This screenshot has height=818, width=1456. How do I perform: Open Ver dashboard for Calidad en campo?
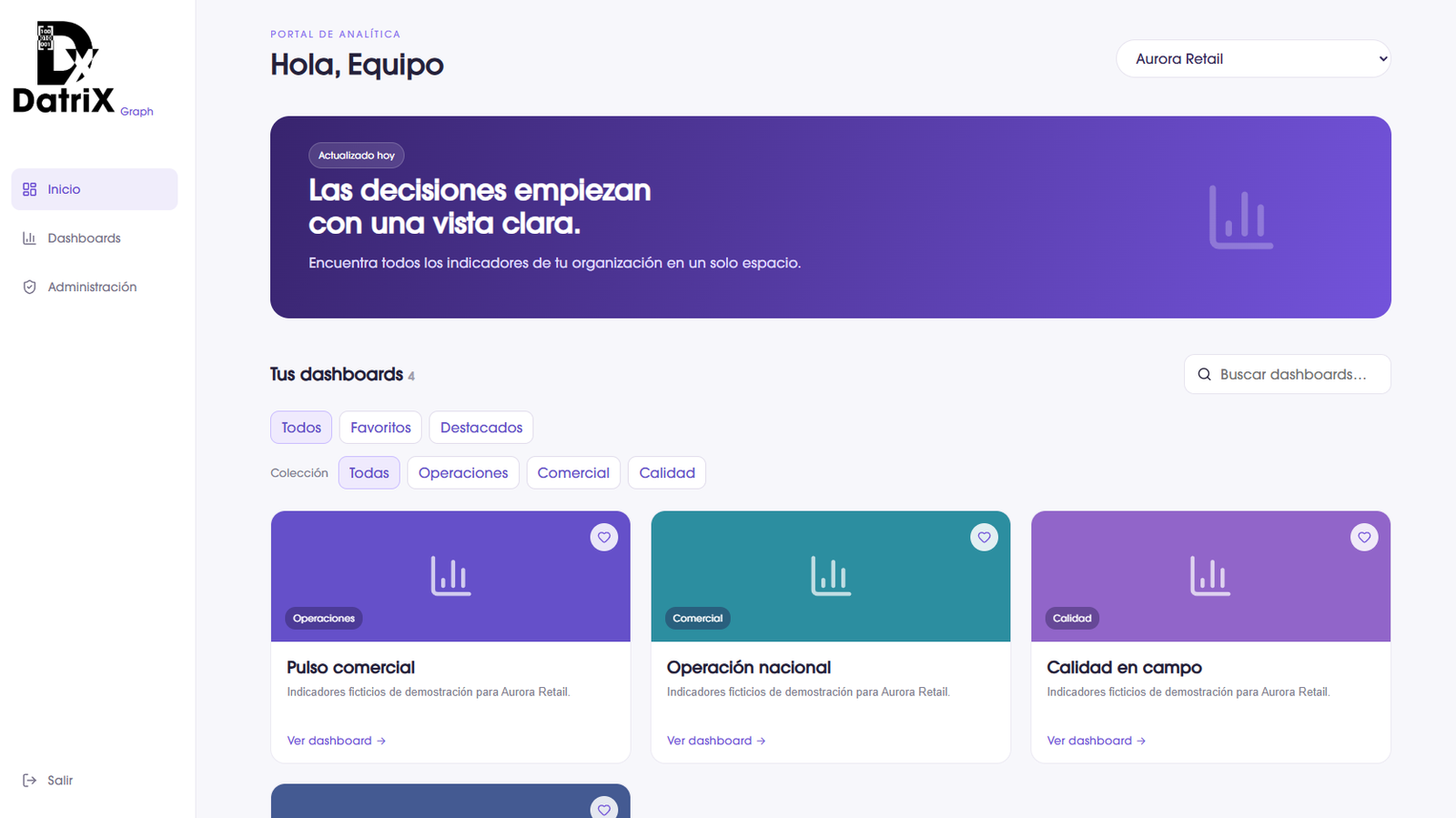point(1097,741)
